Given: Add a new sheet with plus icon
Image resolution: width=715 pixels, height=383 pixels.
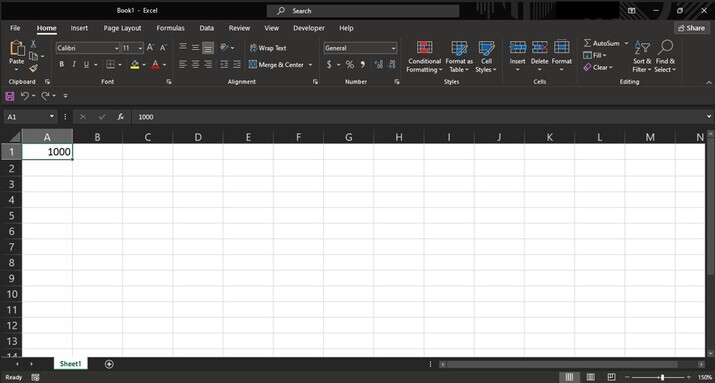Looking at the screenshot, I should pyautogui.click(x=109, y=364).
